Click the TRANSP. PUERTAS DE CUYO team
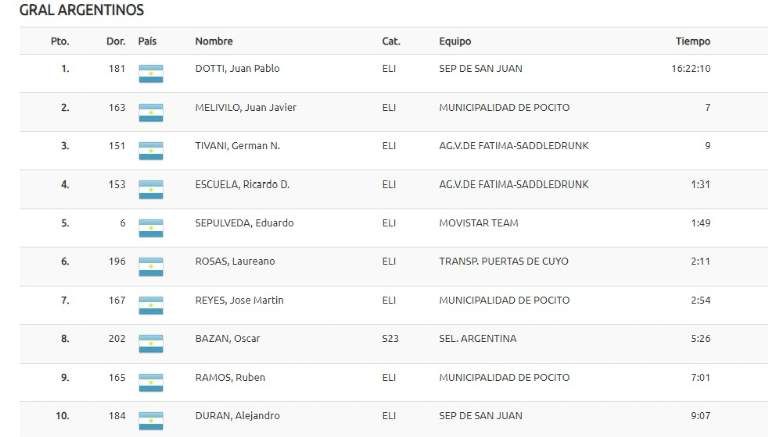The height and width of the screenshot is (437, 768). pyautogui.click(x=503, y=262)
